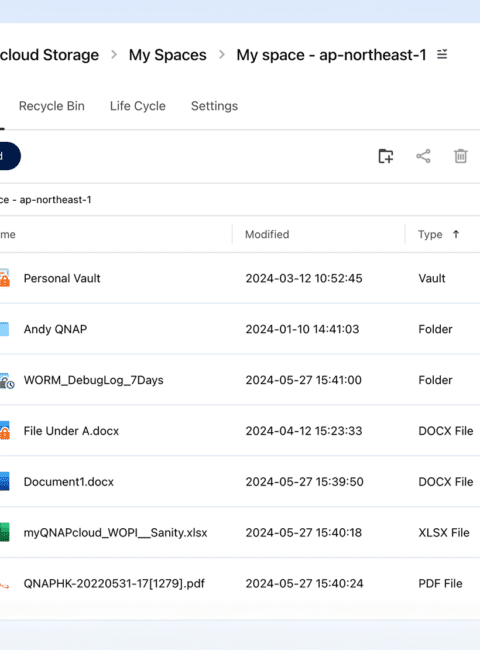The height and width of the screenshot is (650, 480).
Task: Click the create new folder icon
Action: 386,156
